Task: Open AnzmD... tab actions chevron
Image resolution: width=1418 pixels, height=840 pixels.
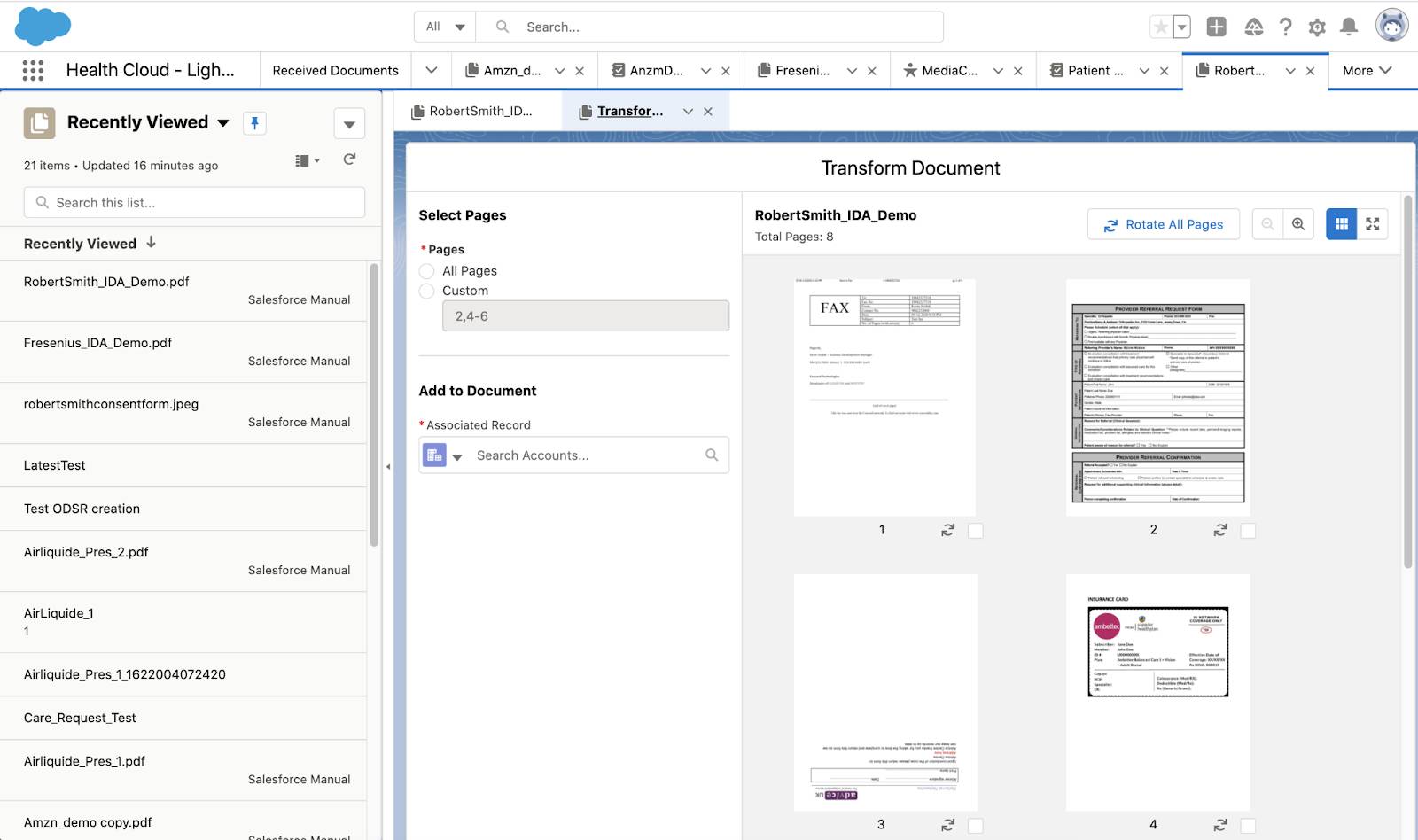Action: [705, 71]
